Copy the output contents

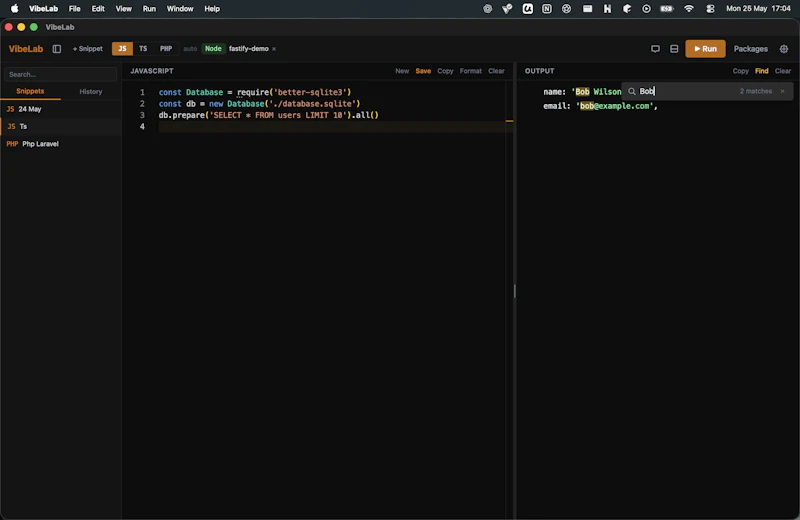point(740,71)
